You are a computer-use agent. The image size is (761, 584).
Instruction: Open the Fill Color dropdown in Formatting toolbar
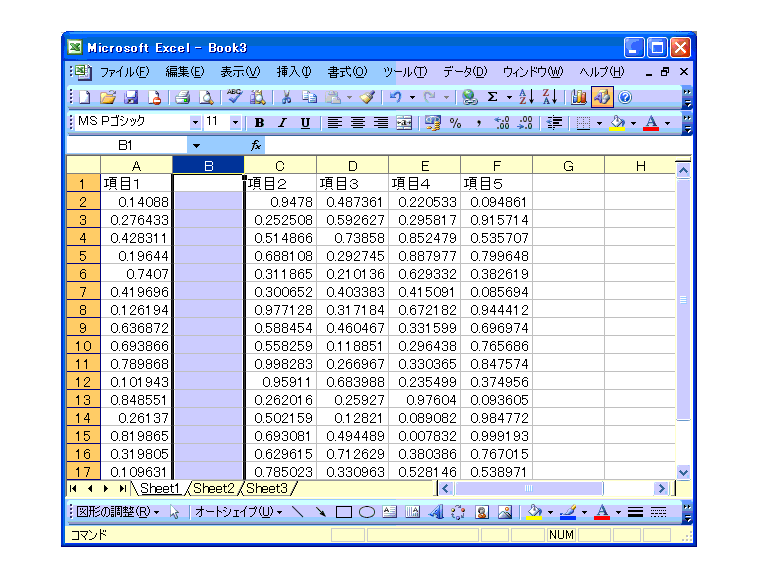click(633, 123)
